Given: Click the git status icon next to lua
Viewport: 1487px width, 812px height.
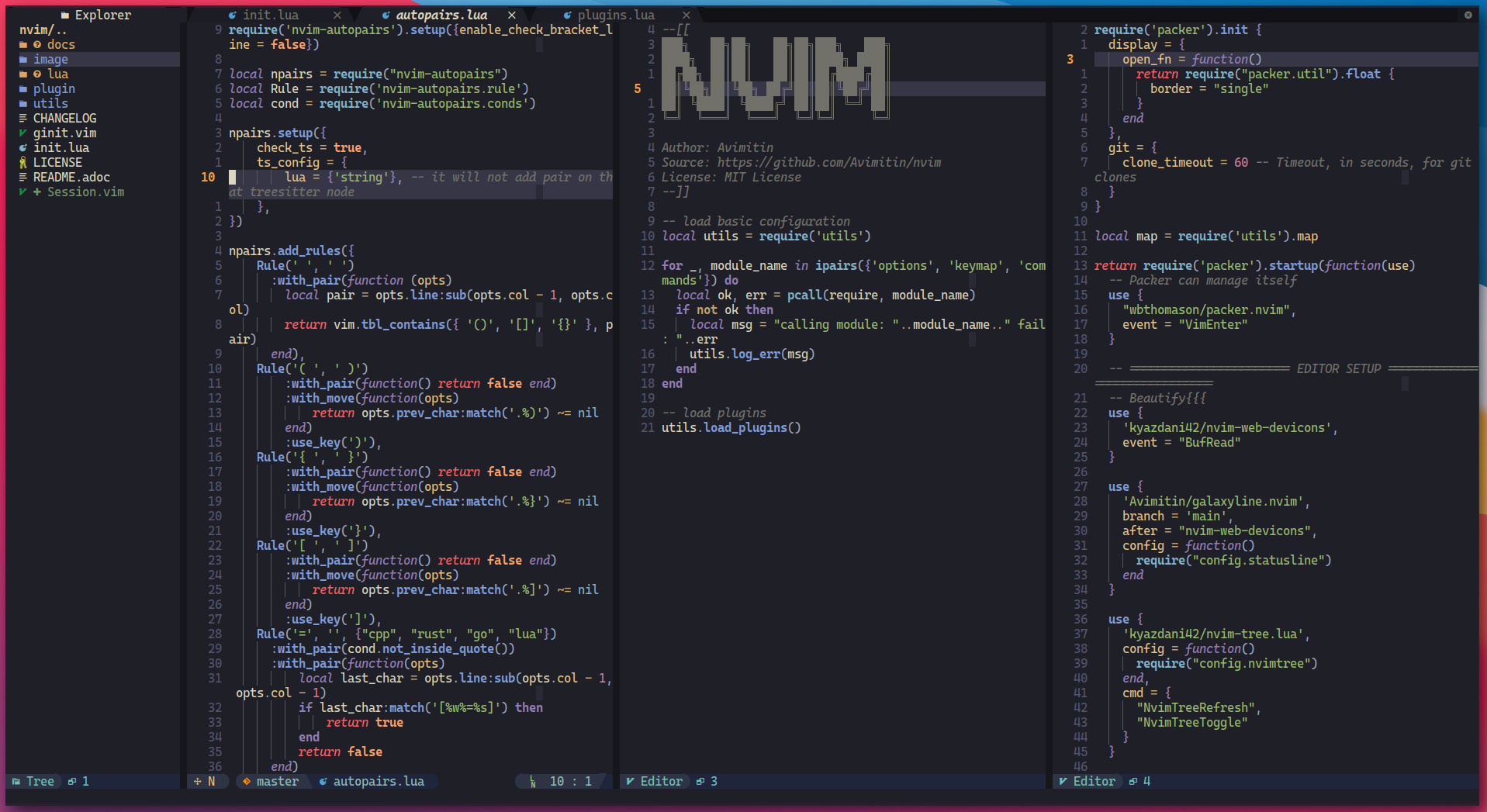Looking at the screenshot, I should coord(37,74).
